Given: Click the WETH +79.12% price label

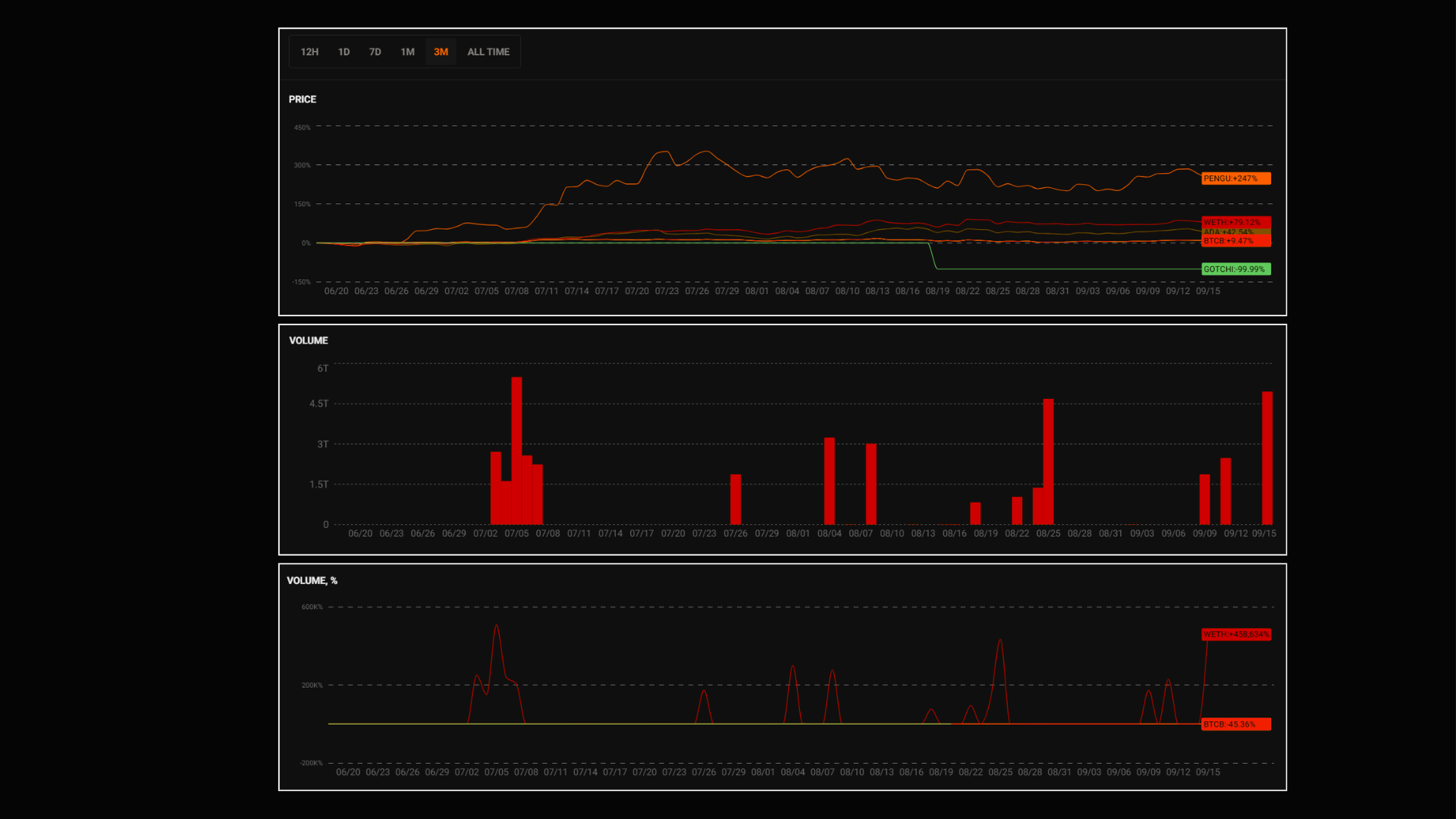Looking at the screenshot, I should [x=1235, y=222].
